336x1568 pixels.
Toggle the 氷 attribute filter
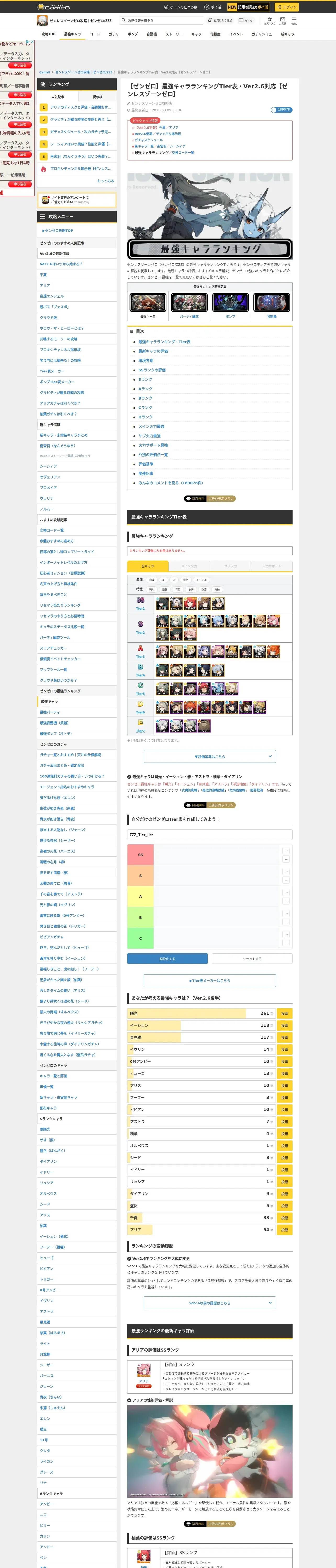pos(174,580)
